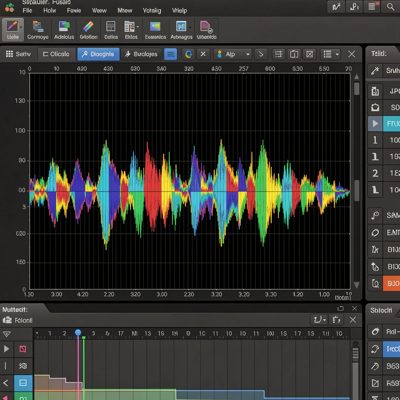Select the Uble pencil tool icon
This screenshot has width=400, height=400.
click(x=13, y=29)
